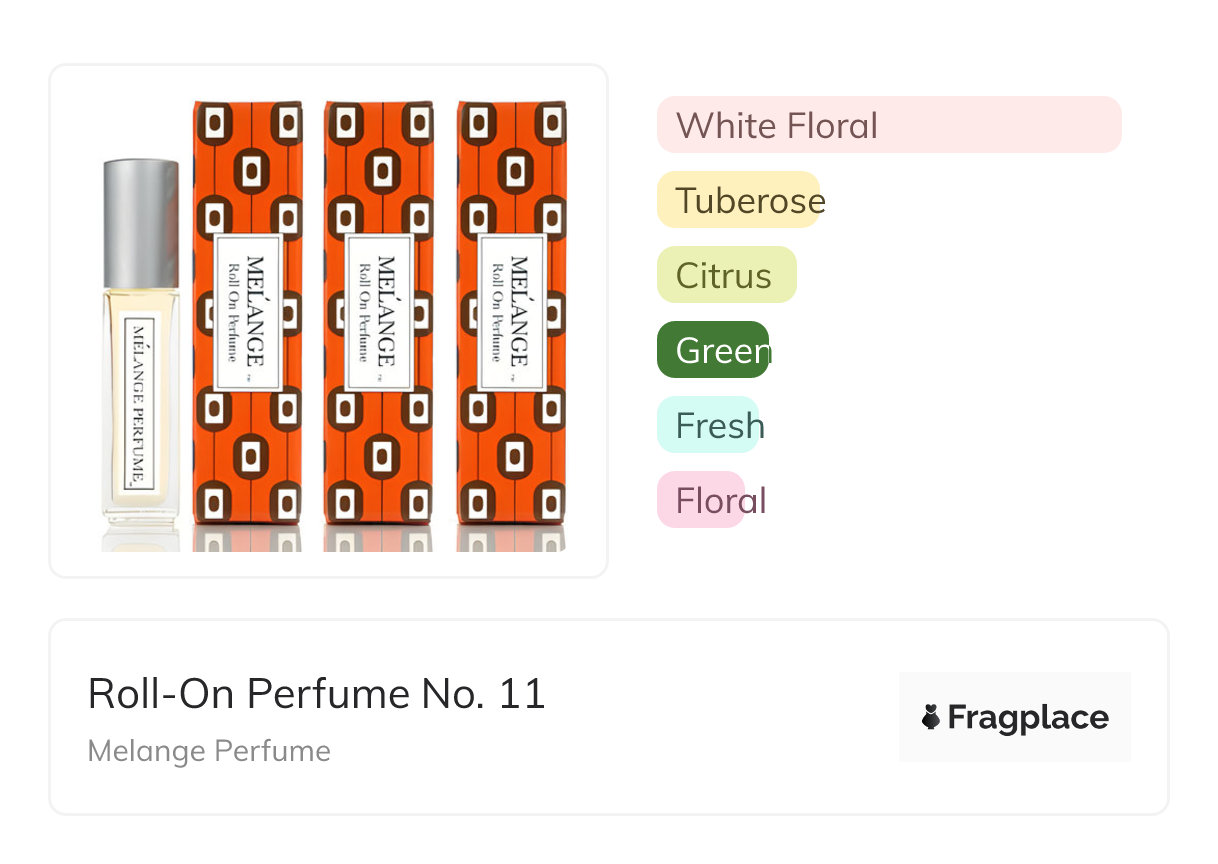Select the Tuberose accord bar
The height and width of the screenshot is (864, 1218).
point(739,200)
